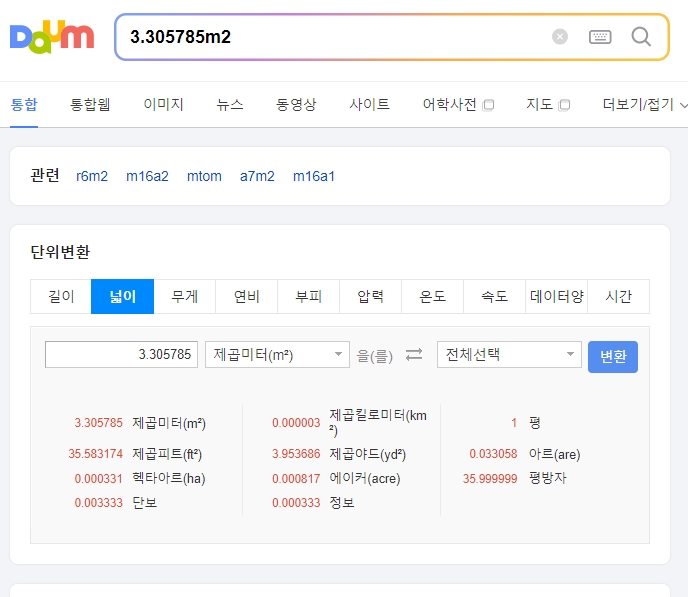This screenshot has height=597, width=688.
Task: Go to the 사이트 tab
Action: tap(369, 104)
